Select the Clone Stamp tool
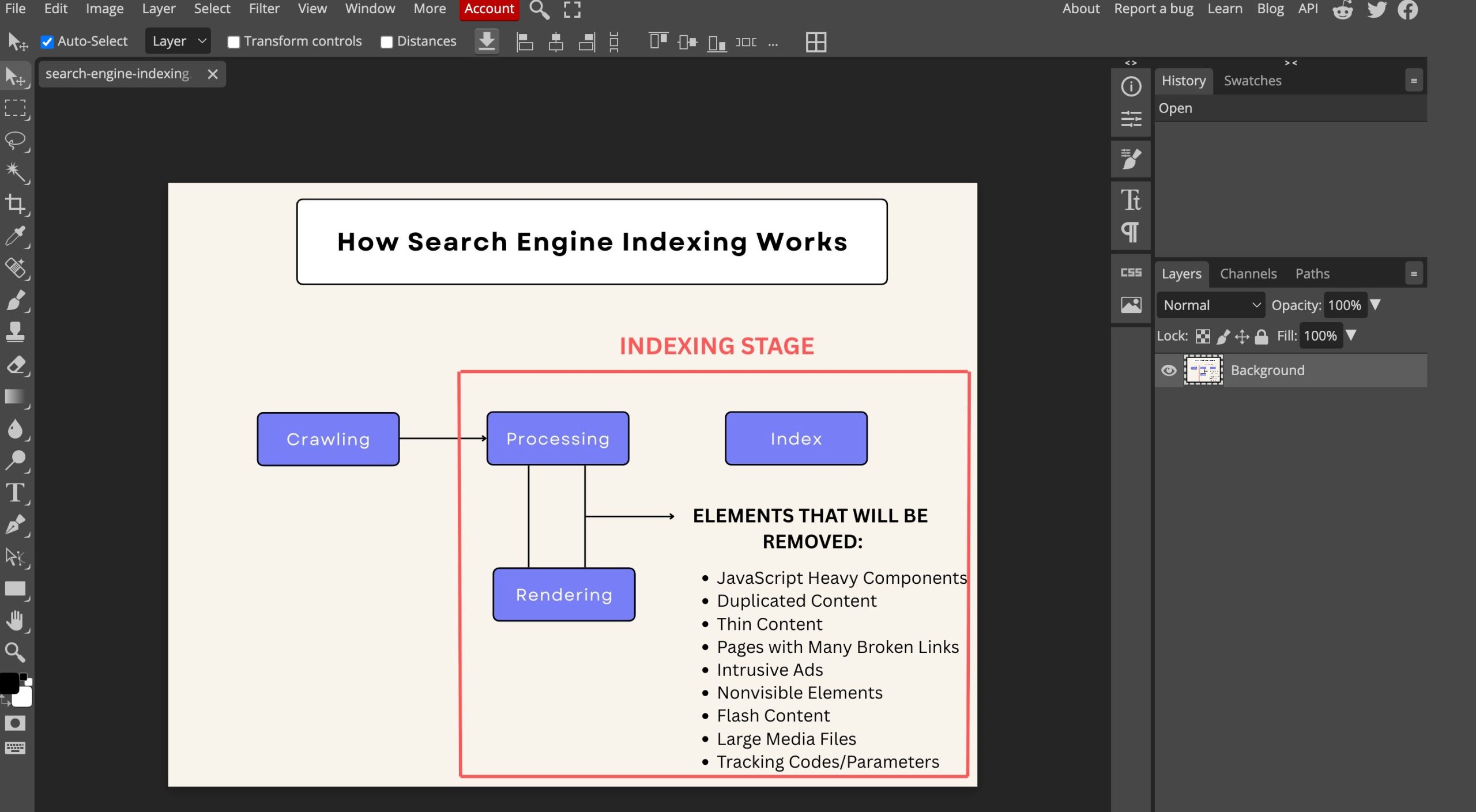Image resolution: width=1476 pixels, height=812 pixels. coord(16,332)
